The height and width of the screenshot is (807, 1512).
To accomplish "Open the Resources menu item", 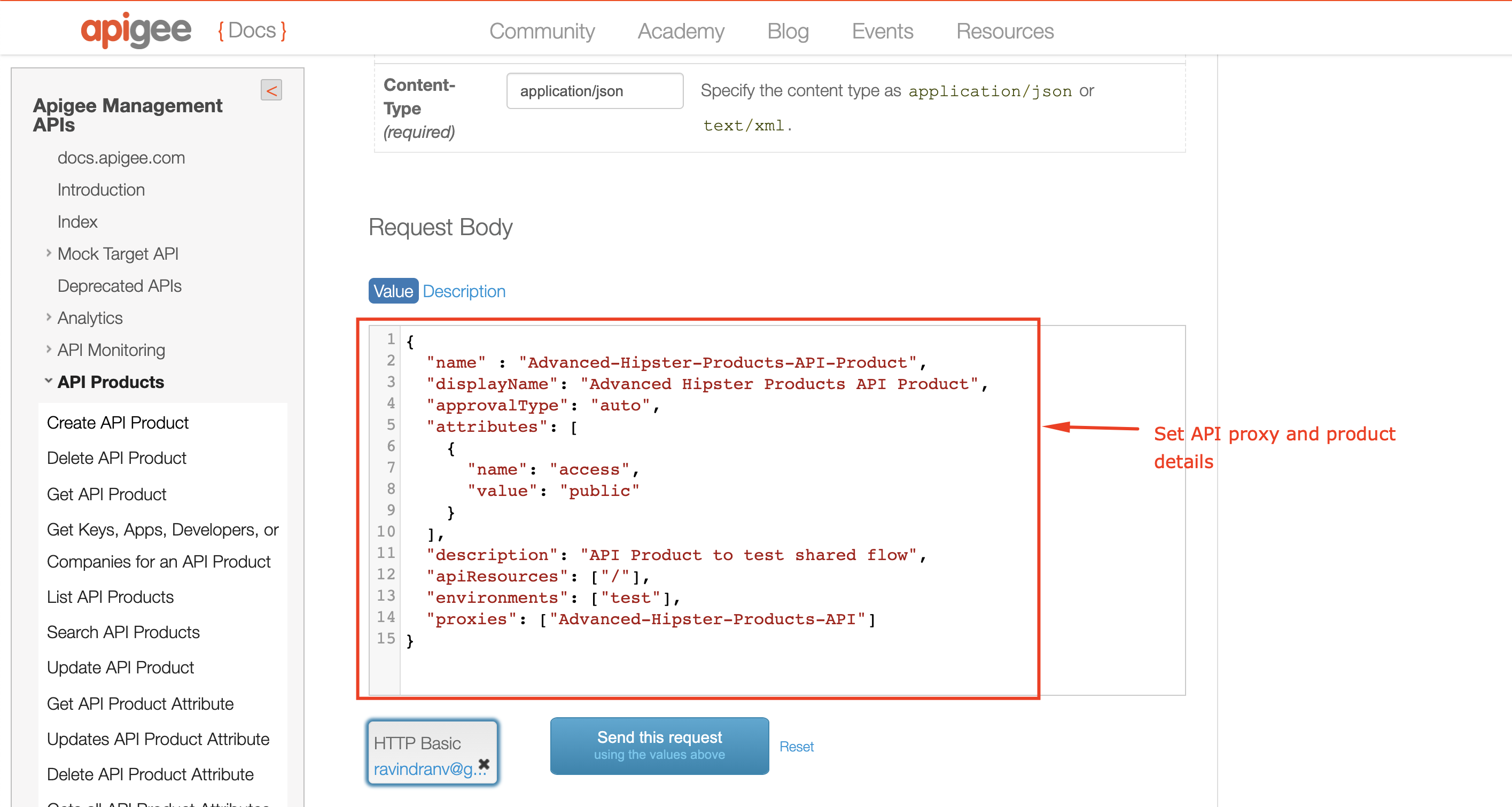I will click(x=1005, y=31).
